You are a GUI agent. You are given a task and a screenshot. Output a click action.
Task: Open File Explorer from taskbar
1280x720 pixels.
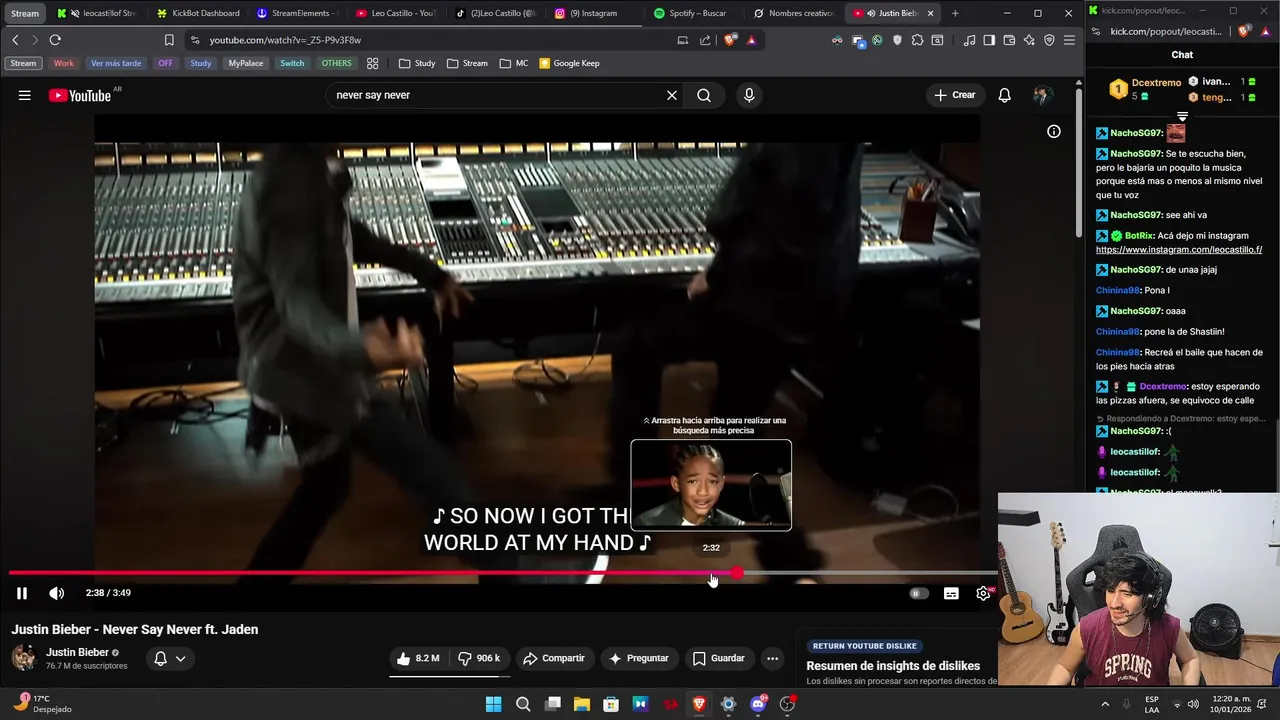coord(582,704)
